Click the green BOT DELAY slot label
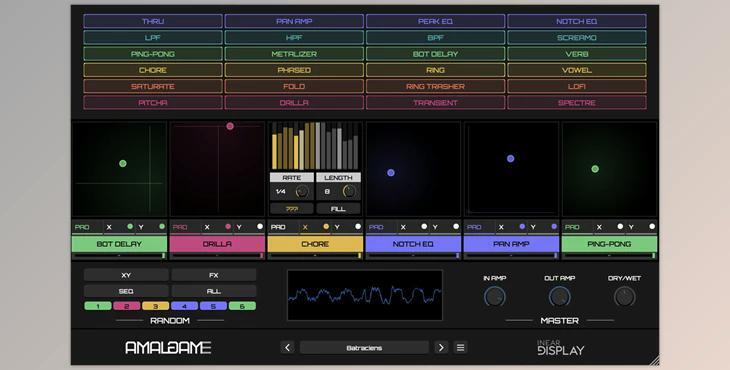Screen dimensions: 730x370 pos(119,244)
